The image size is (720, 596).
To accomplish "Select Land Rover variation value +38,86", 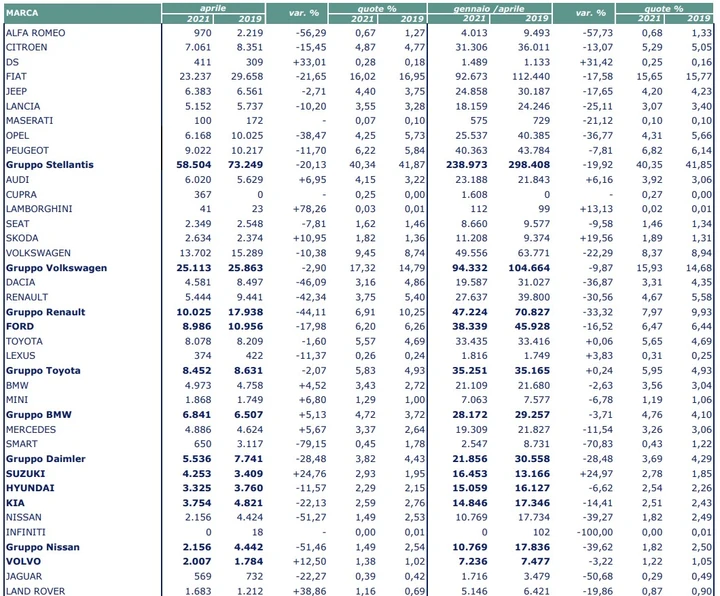I will pos(309,591).
